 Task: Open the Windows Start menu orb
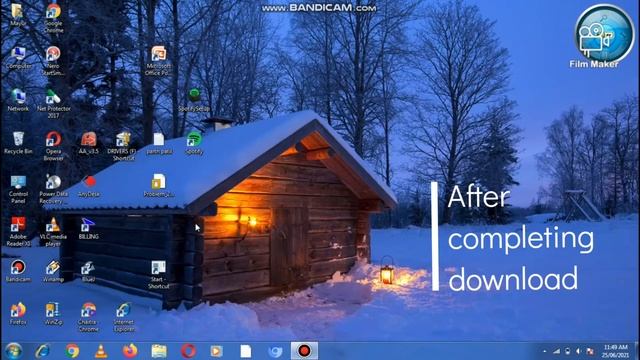[13, 351]
